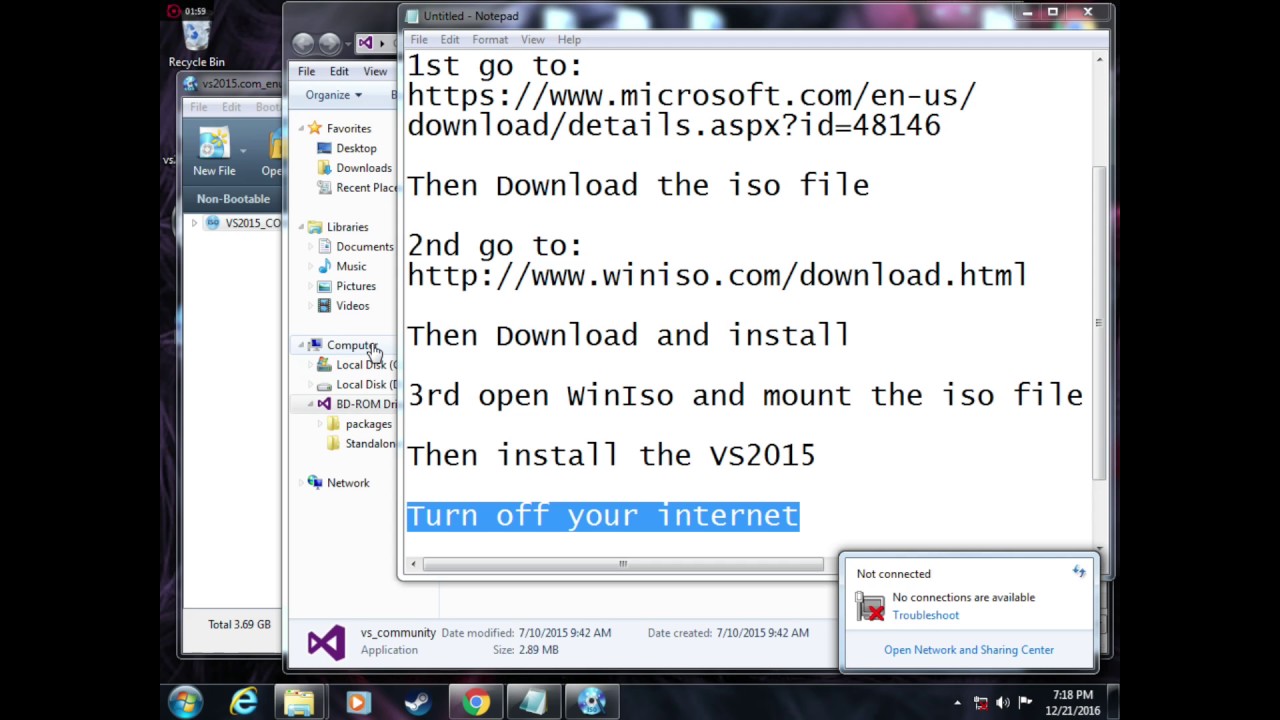
Task: Click the Show desktop strip at taskbar edge
Action: 1113,702
